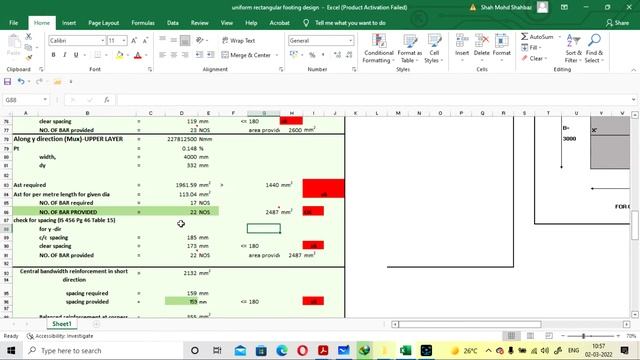Click the Name Box showing G88

point(25,100)
